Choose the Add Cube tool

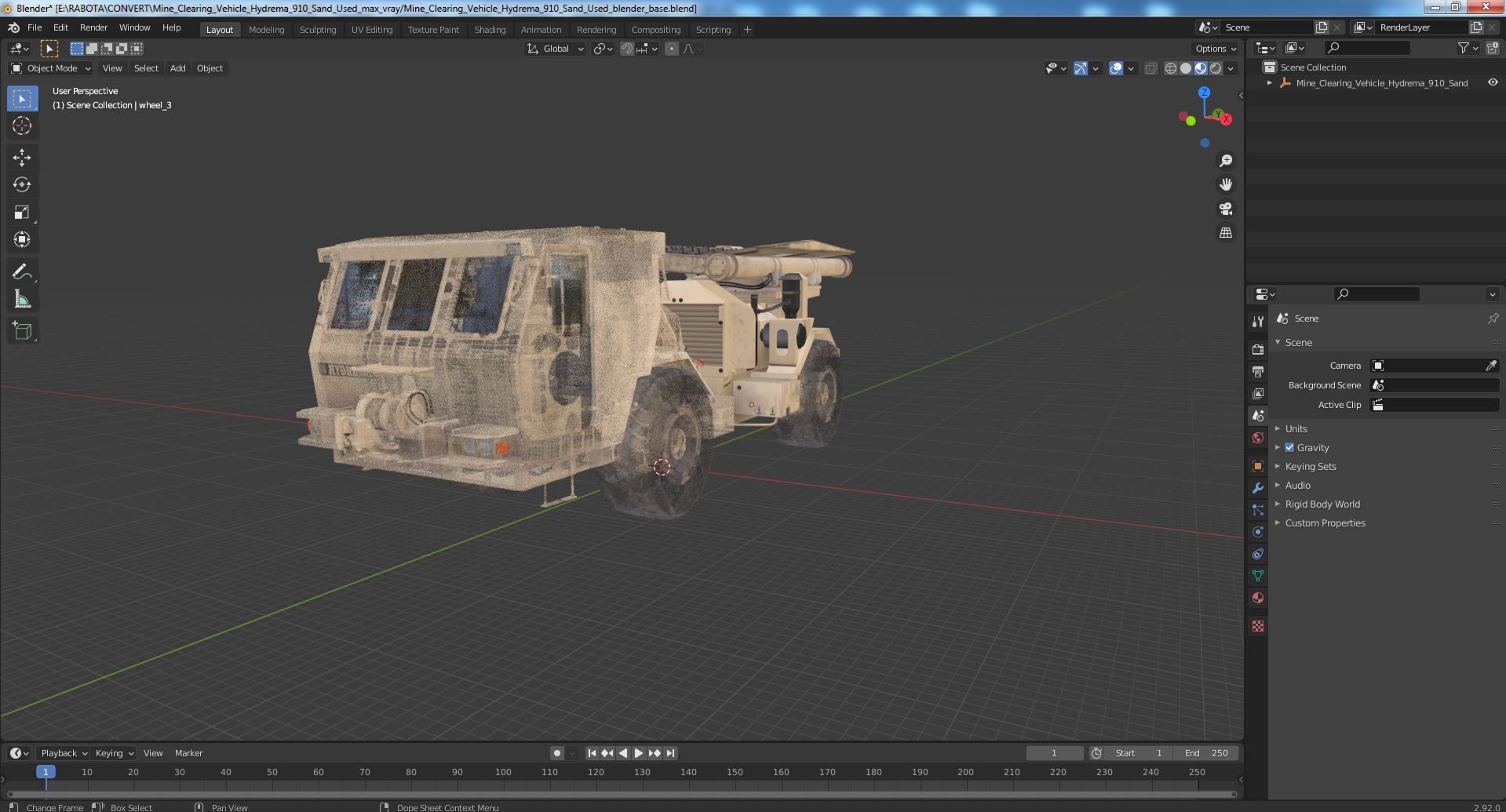tap(22, 330)
